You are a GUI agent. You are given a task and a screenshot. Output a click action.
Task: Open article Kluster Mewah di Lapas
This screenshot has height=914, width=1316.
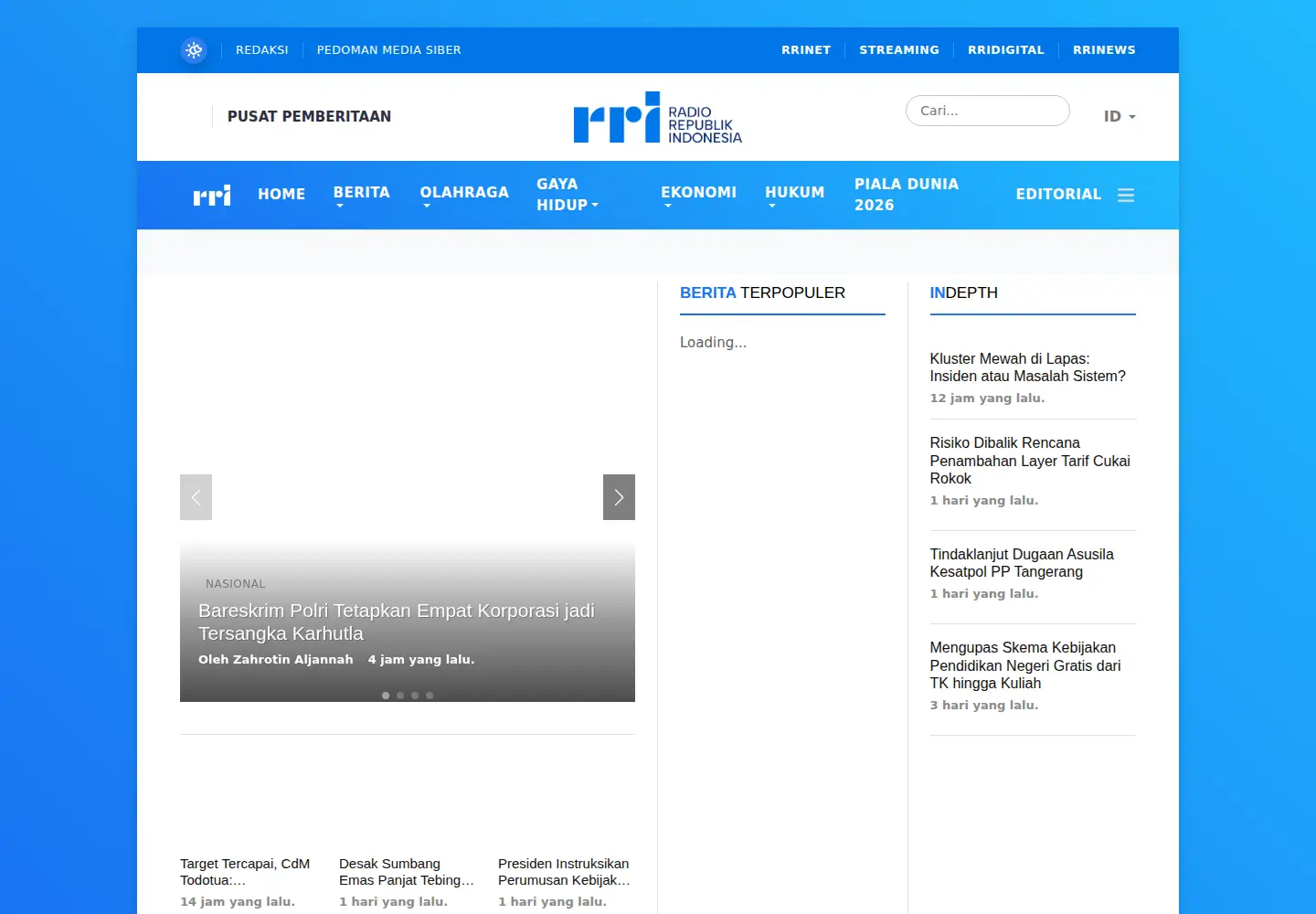tap(1027, 367)
